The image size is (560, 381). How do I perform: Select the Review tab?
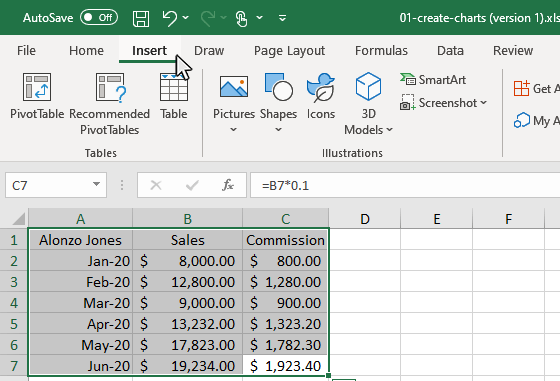click(513, 50)
